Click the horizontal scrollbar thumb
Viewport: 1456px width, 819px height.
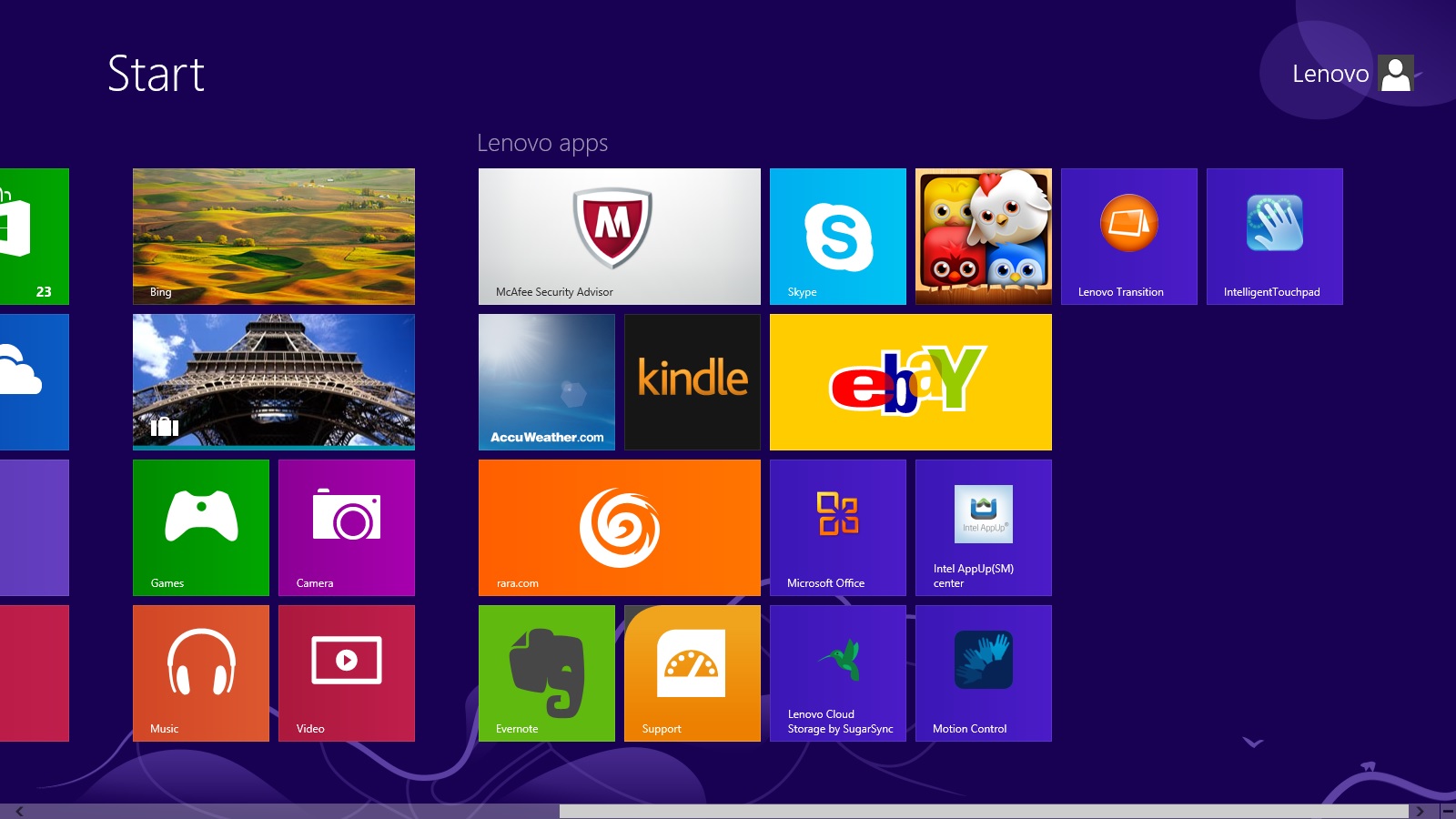pos(984,811)
